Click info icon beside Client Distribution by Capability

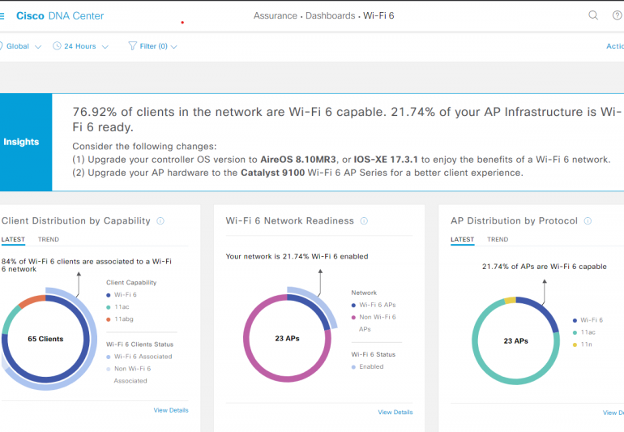[x=161, y=220]
